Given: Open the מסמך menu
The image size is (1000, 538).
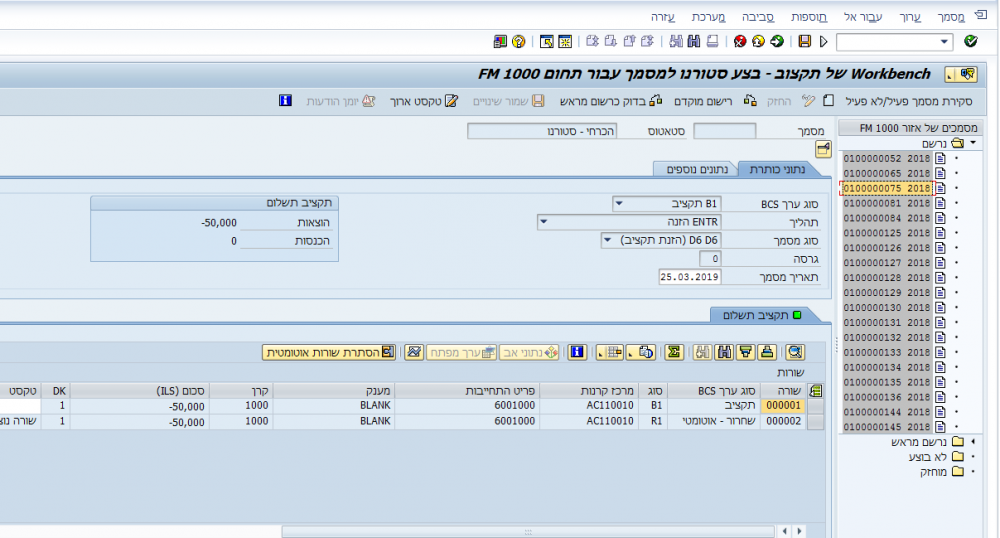Looking at the screenshot, I should pyautogui.click(x=951, y=17).
